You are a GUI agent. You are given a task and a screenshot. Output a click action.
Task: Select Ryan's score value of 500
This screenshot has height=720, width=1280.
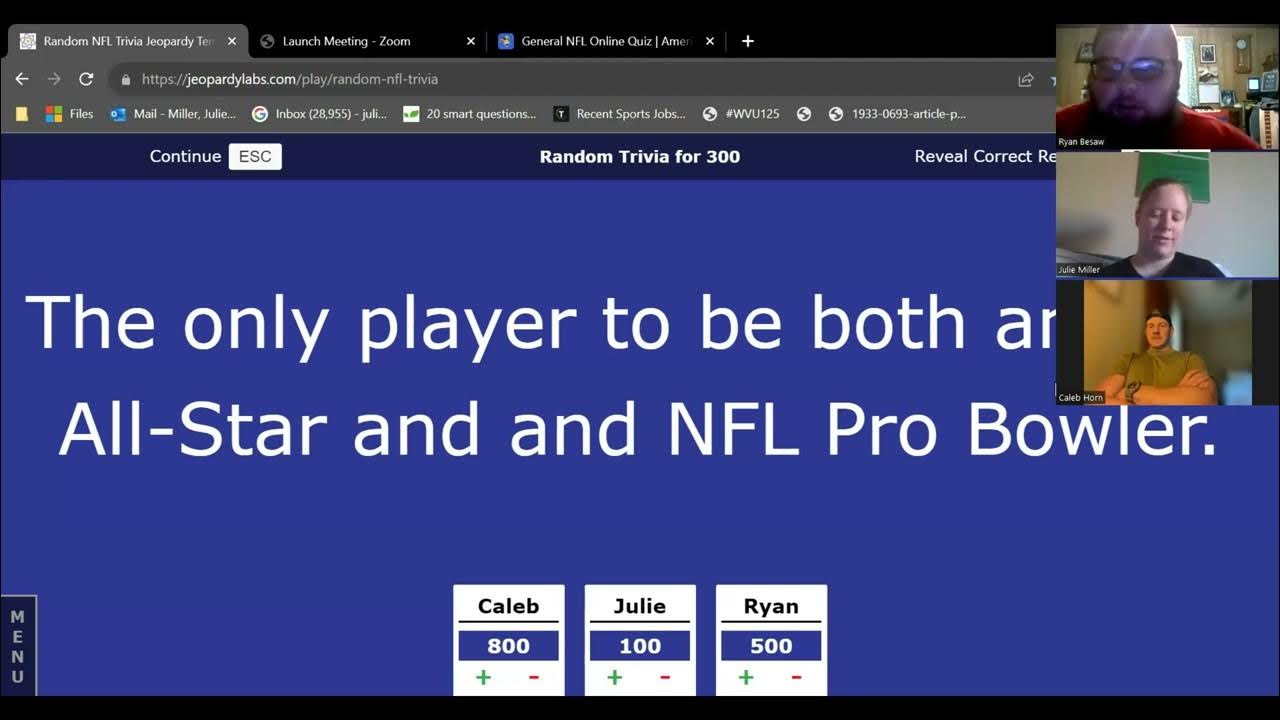[771, 645]
